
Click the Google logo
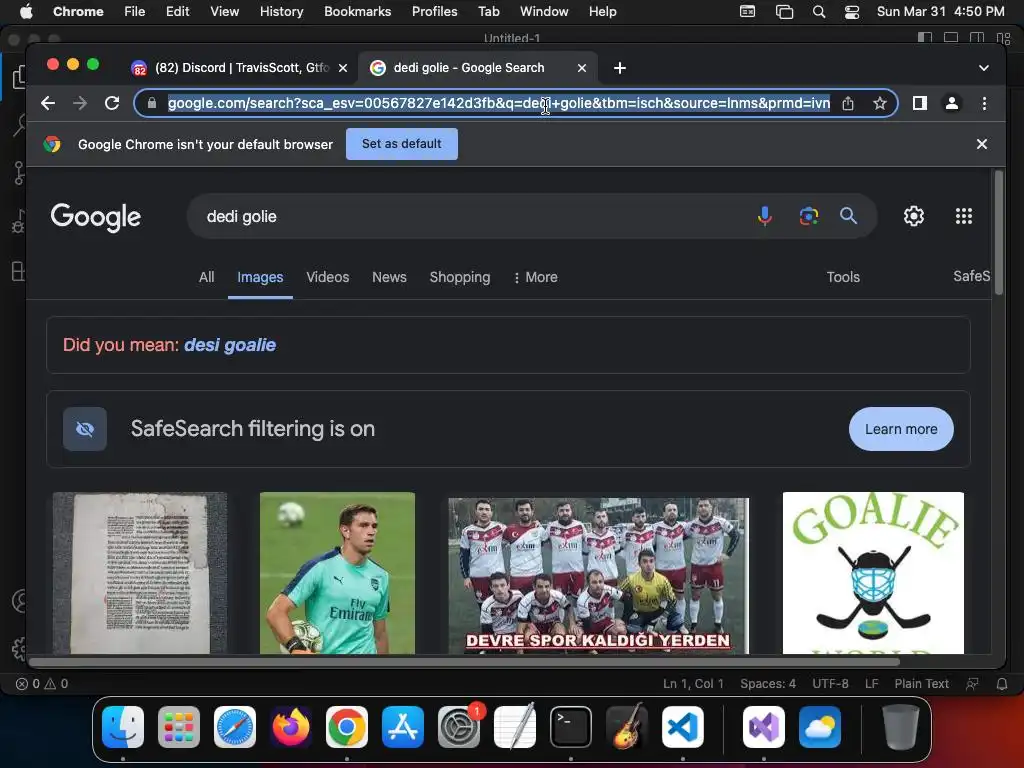pos(96,217)
